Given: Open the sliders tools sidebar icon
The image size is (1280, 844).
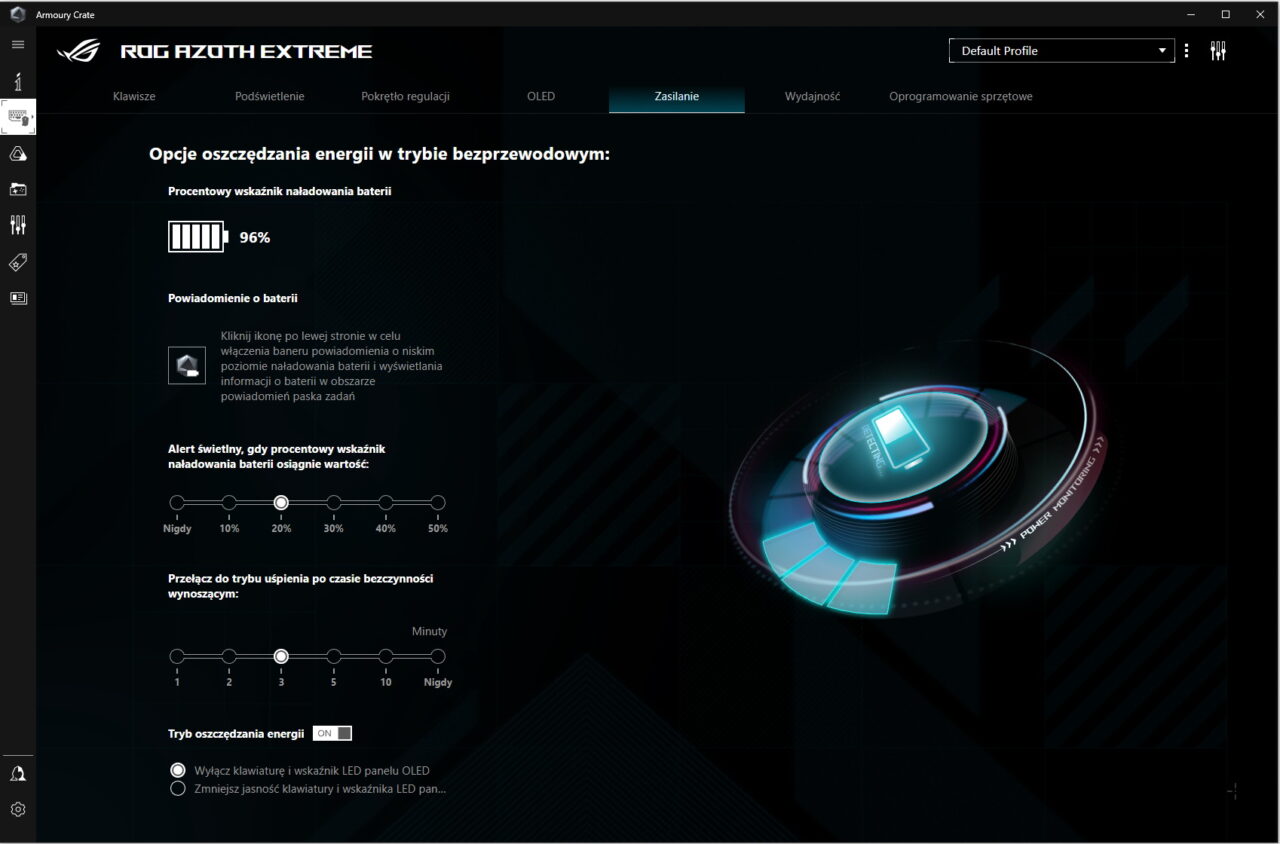Looking at the screenshot, I should pyautogui.click(x=18, y=225).
